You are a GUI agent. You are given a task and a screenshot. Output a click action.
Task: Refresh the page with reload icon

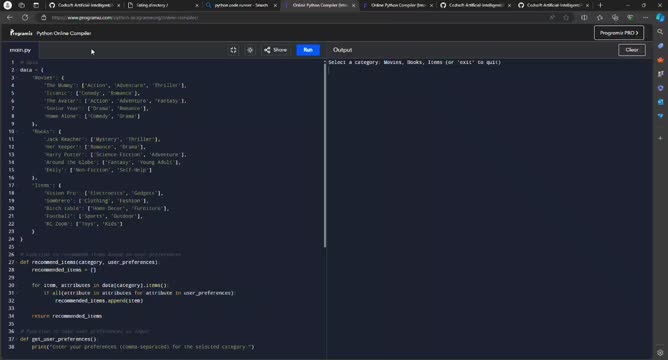point(25,17)
